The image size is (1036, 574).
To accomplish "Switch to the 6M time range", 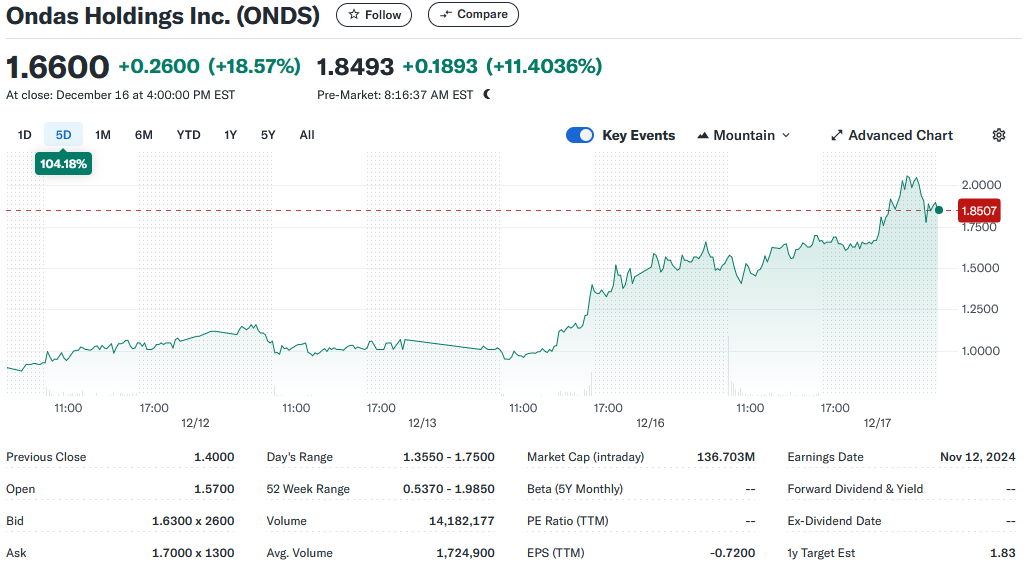I will tap(144, 135).
